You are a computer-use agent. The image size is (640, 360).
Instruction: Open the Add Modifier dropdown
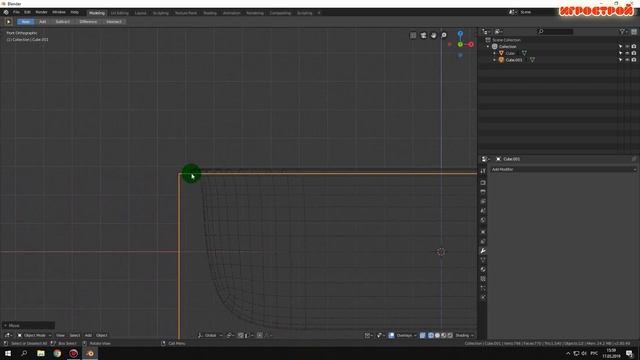click(563, 169)
